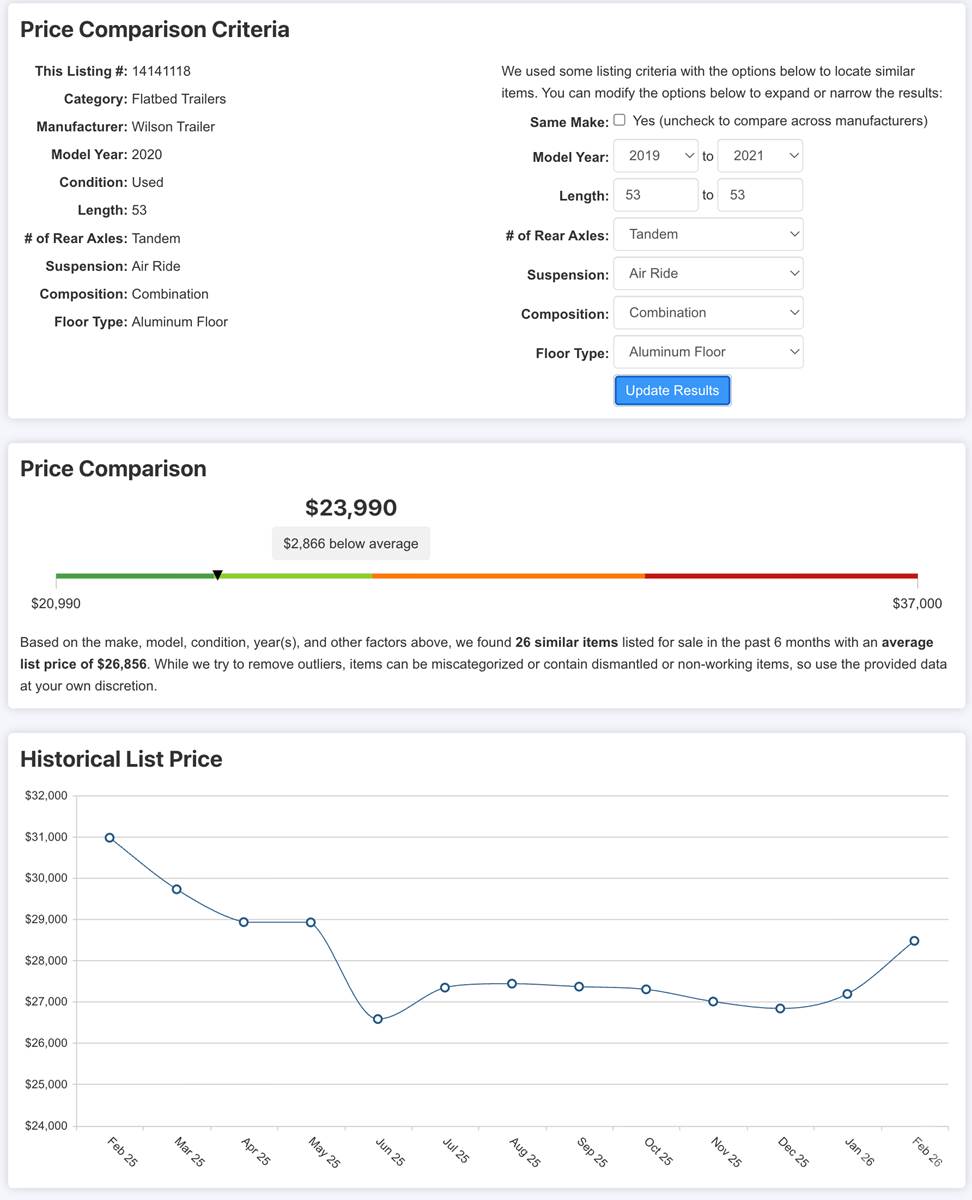Screen dimensions: 972x1200
Task: Click the Dec 25 chart data point
Action: coord(780,1009)
